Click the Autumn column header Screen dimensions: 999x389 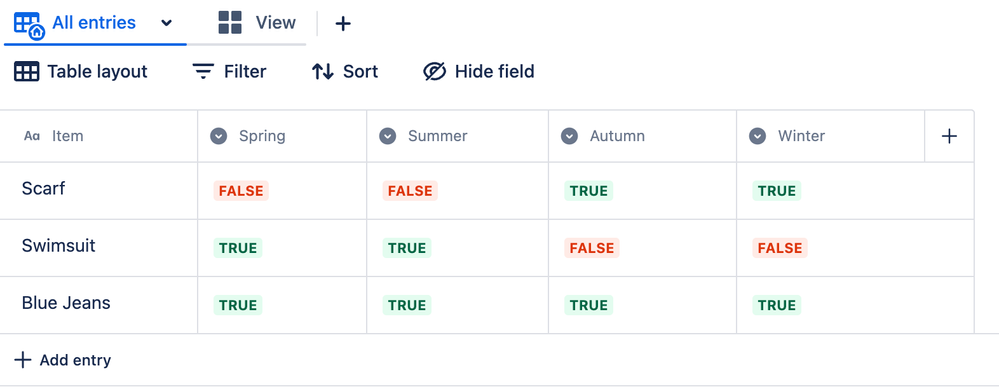(642, 136)
